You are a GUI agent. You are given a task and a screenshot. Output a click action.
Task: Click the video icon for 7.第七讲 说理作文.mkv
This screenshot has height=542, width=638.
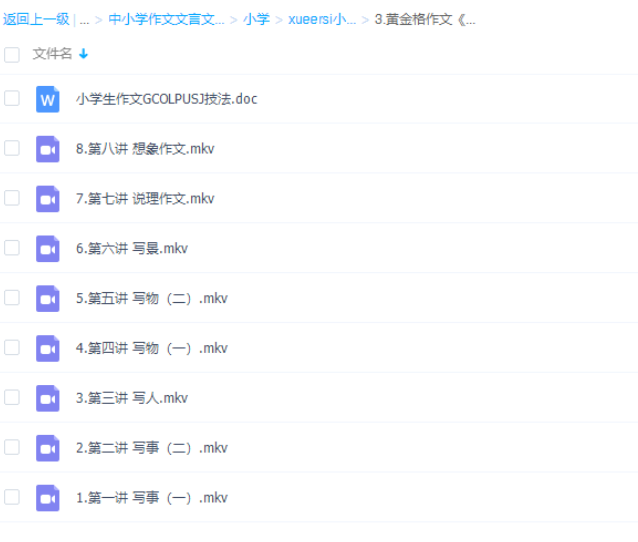48,199
